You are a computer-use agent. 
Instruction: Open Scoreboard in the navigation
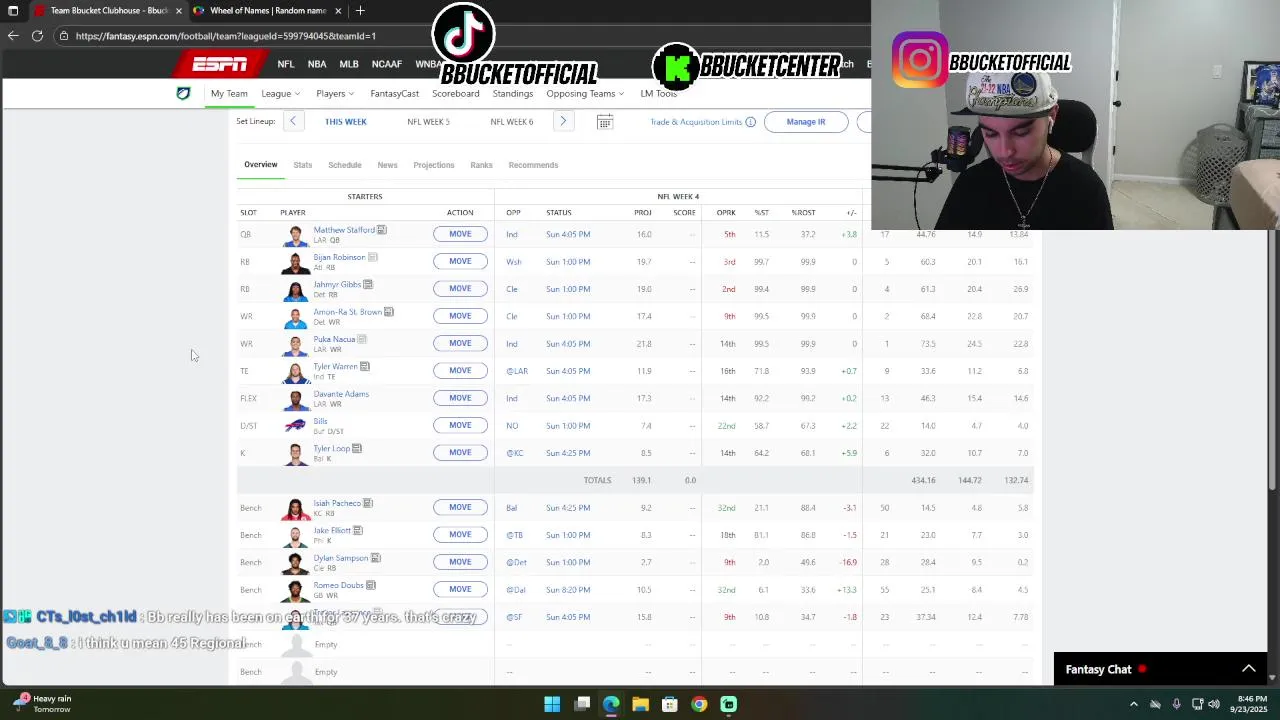[456, 93]
